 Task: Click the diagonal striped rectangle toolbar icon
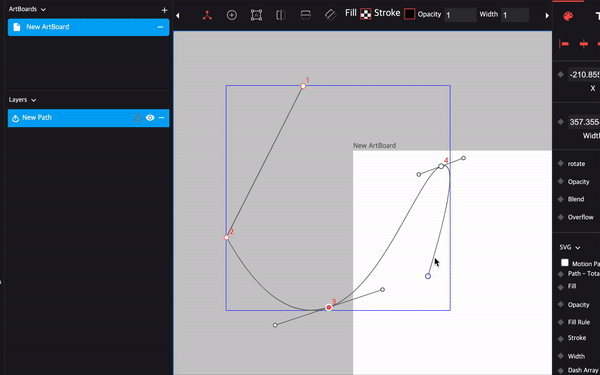(x=330, y=15)
